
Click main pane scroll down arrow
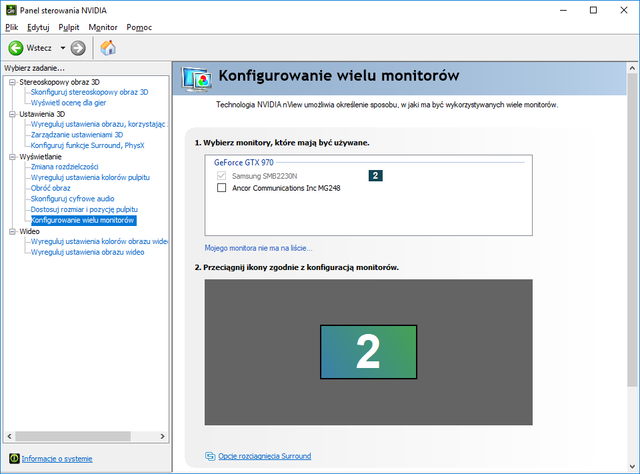click(x=632, y=466)
